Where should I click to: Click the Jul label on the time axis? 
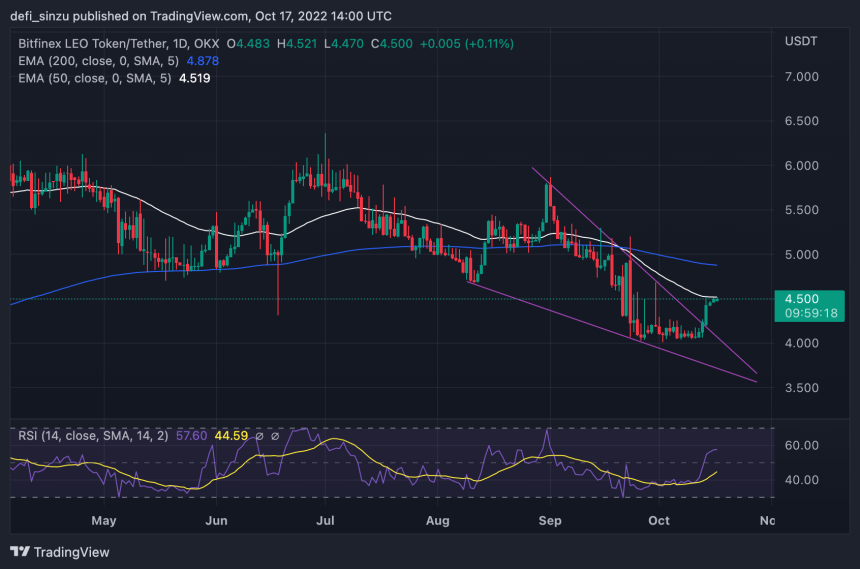point(325,520)
